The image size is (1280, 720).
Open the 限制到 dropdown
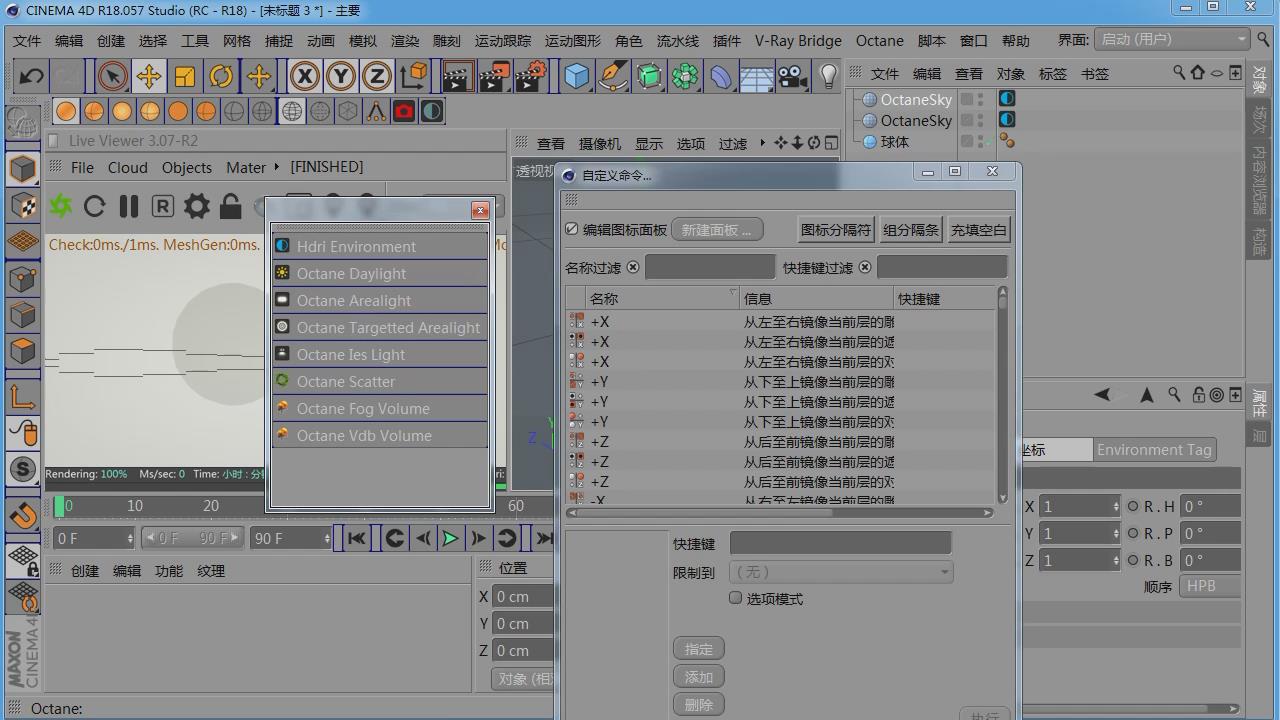(x=841, y=572)
